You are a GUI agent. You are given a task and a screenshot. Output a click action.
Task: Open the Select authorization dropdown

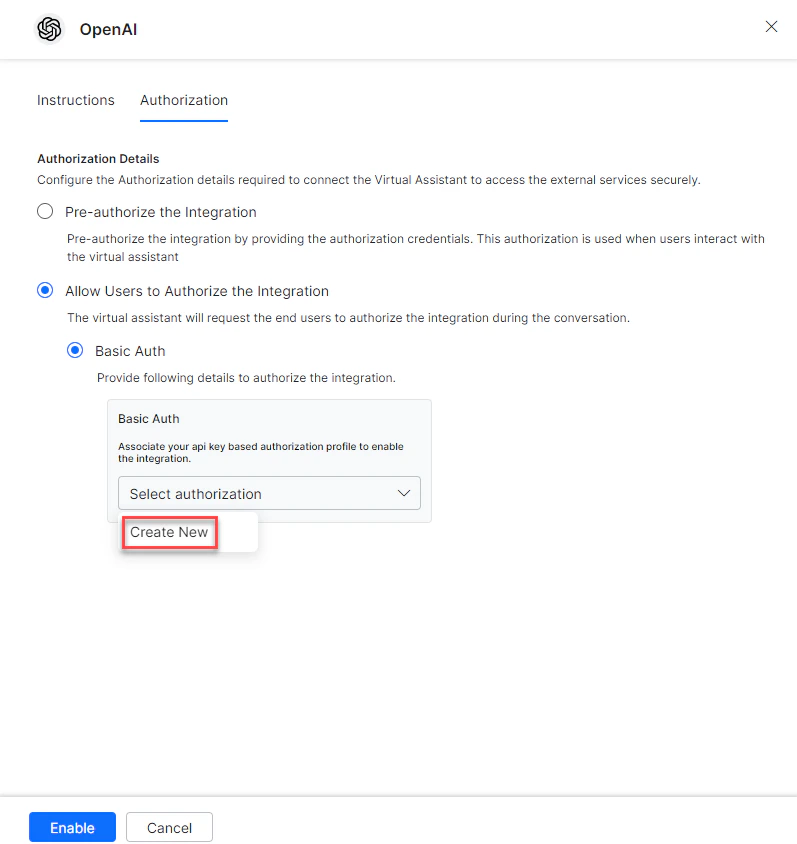click(x=269, y=493)
